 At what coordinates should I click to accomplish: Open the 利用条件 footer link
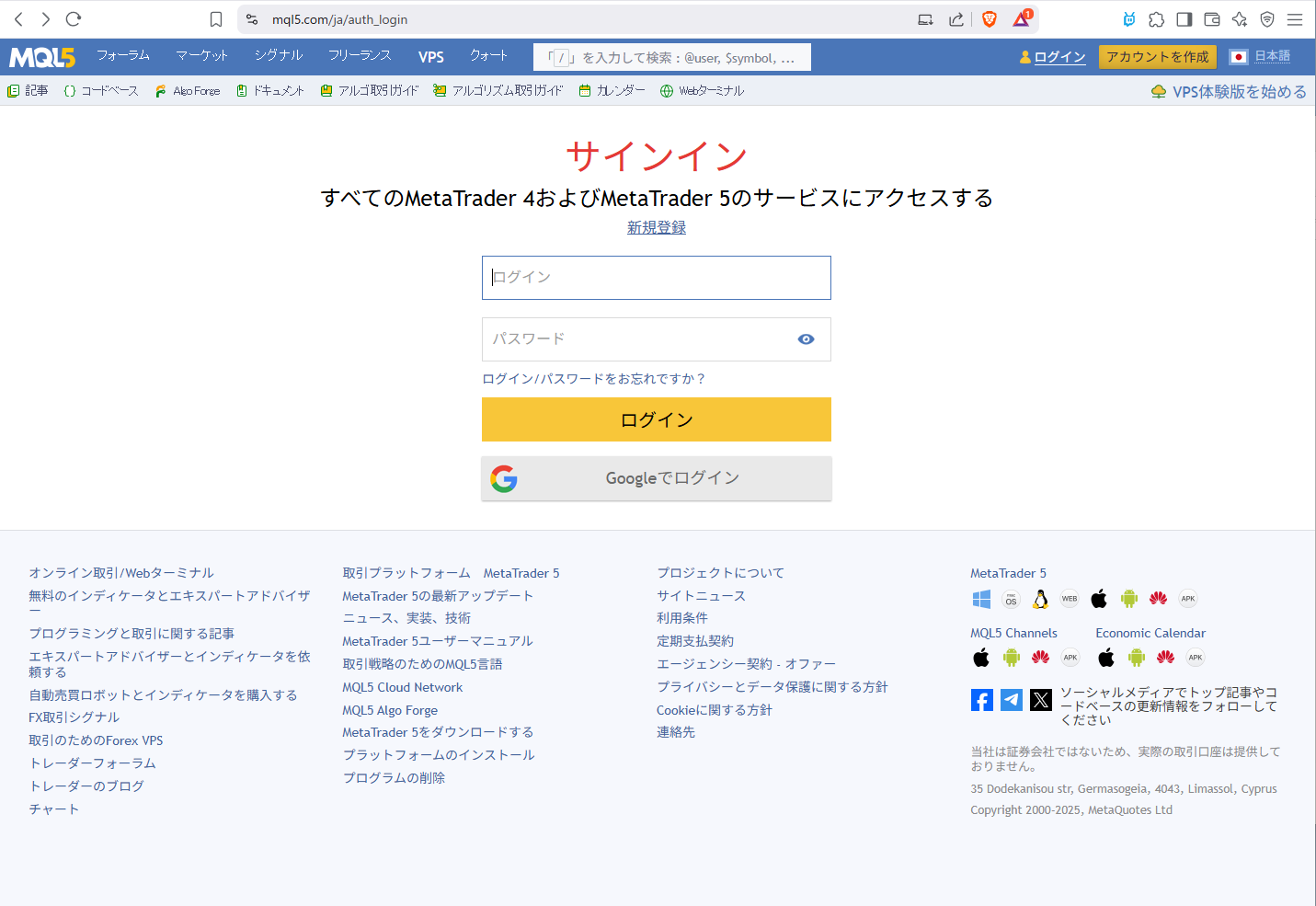682,618
